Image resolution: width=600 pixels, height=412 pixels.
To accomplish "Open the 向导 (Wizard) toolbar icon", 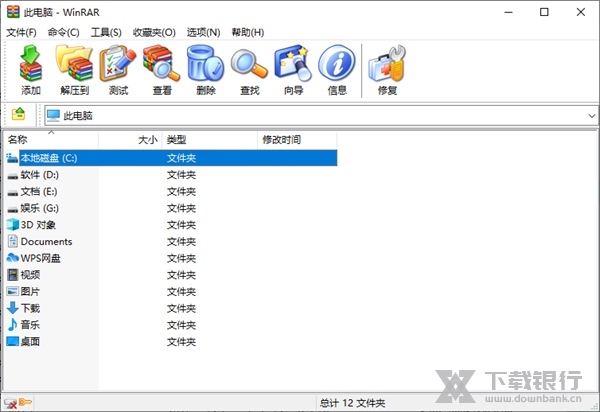I will 293,63.
